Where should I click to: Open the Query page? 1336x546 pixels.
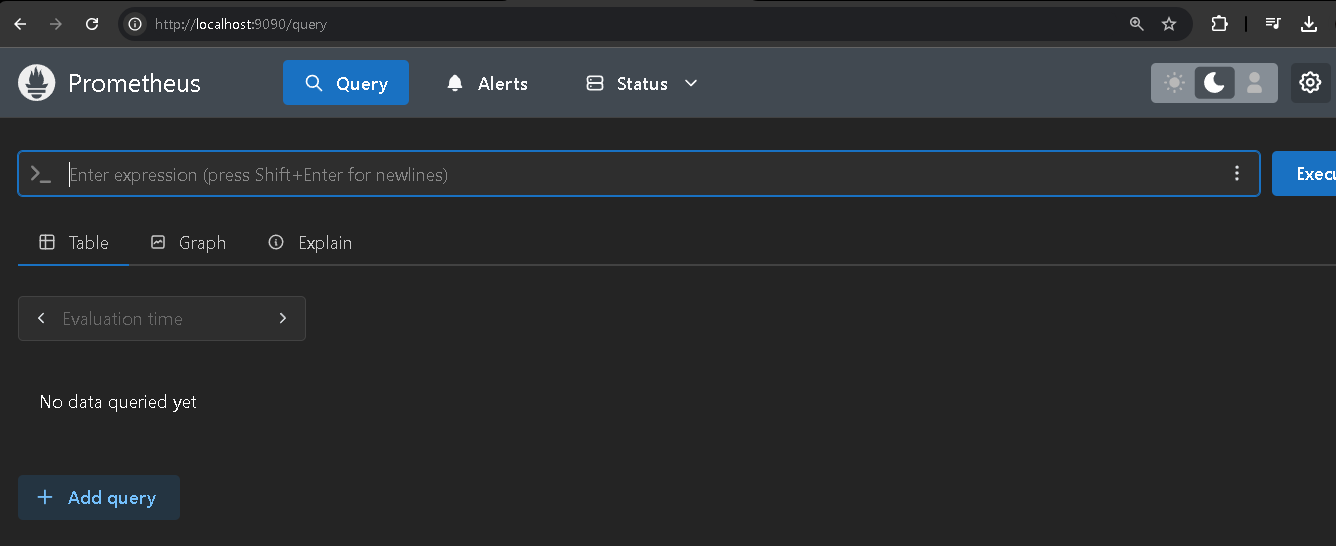point(346,83)
